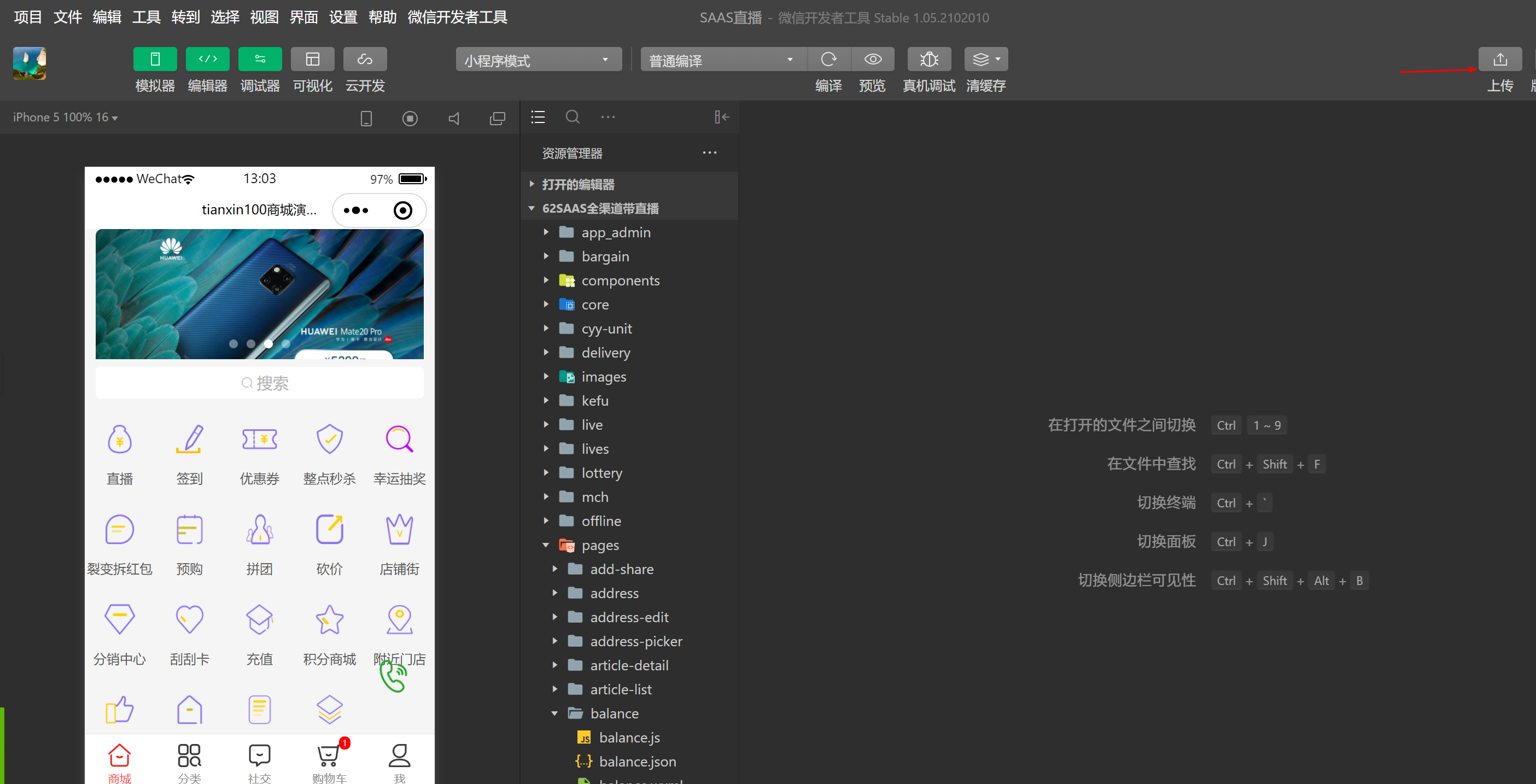Screen dimensions: 1536x784
Task: Click the editor sidebar search icon
Action: click(573, 117)
